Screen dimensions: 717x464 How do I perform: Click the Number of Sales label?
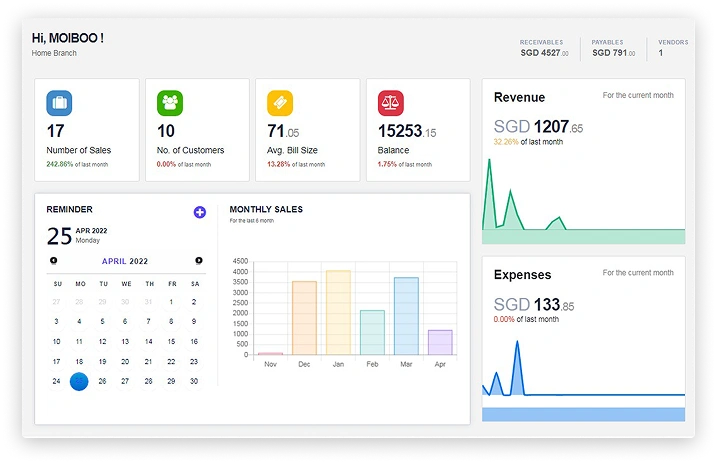point(79,150)
